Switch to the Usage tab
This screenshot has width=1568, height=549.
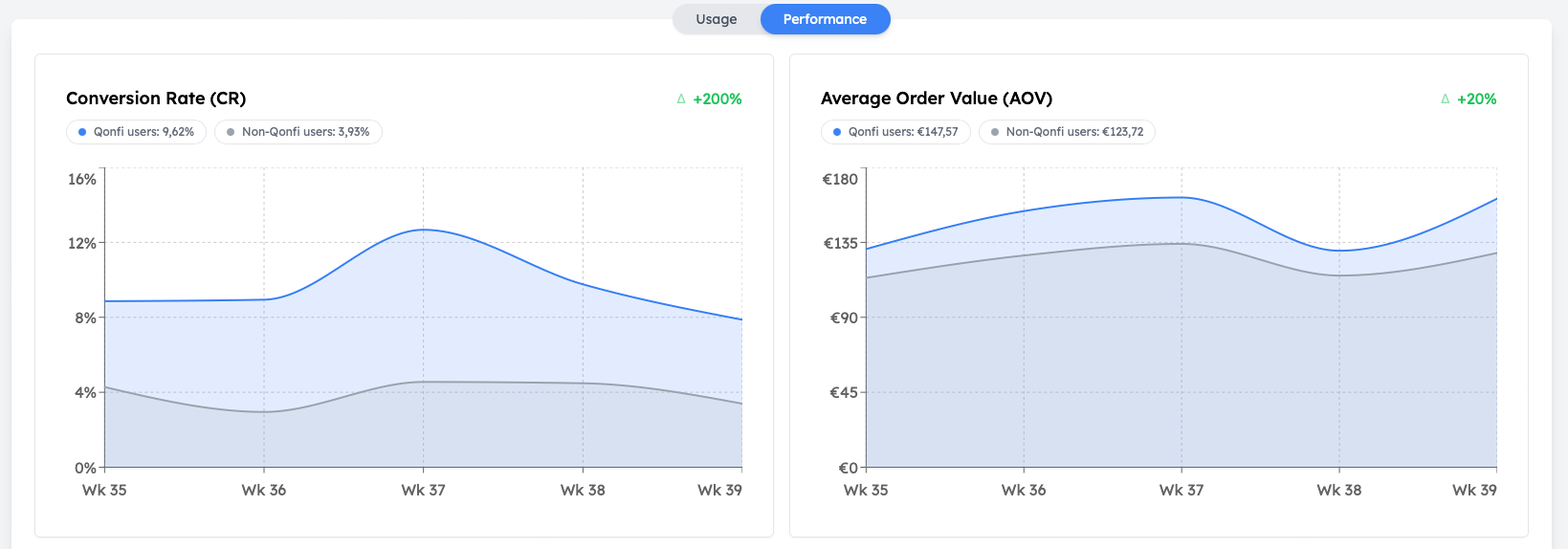pos(716,19)
